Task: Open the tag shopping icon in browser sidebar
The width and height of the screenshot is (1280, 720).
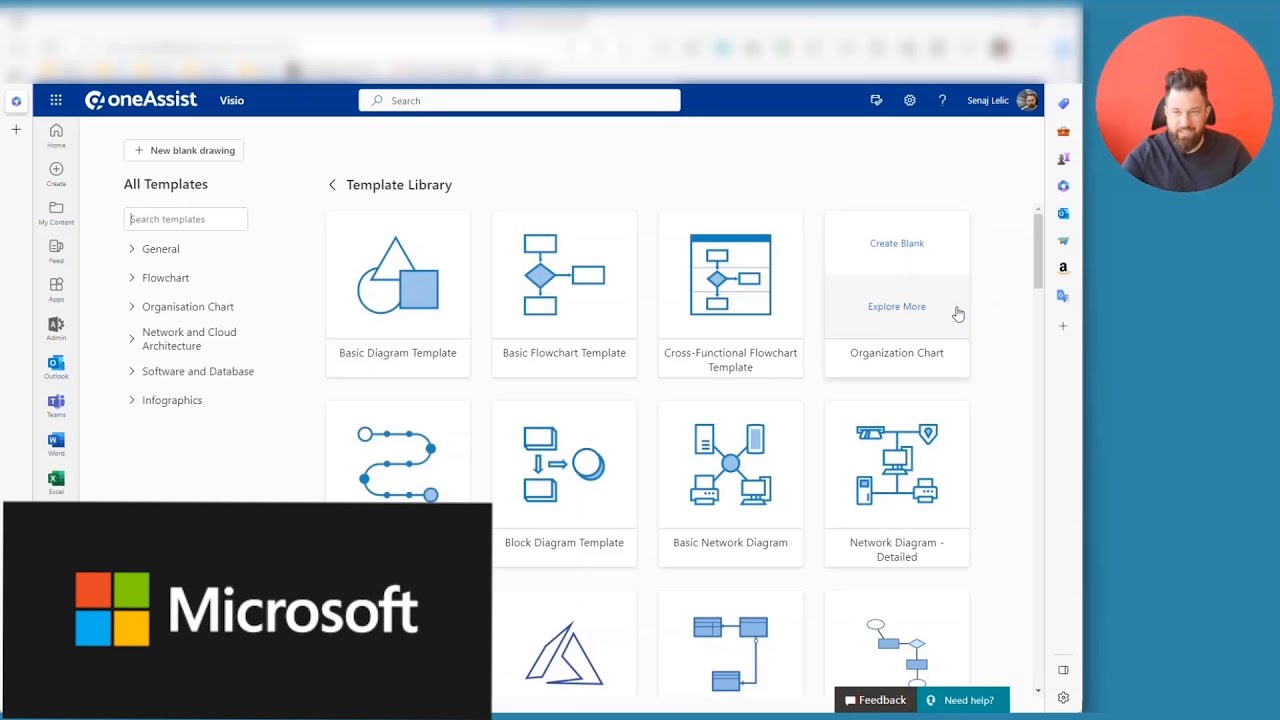Action: pyautogui.click(x=1063, y=103)
